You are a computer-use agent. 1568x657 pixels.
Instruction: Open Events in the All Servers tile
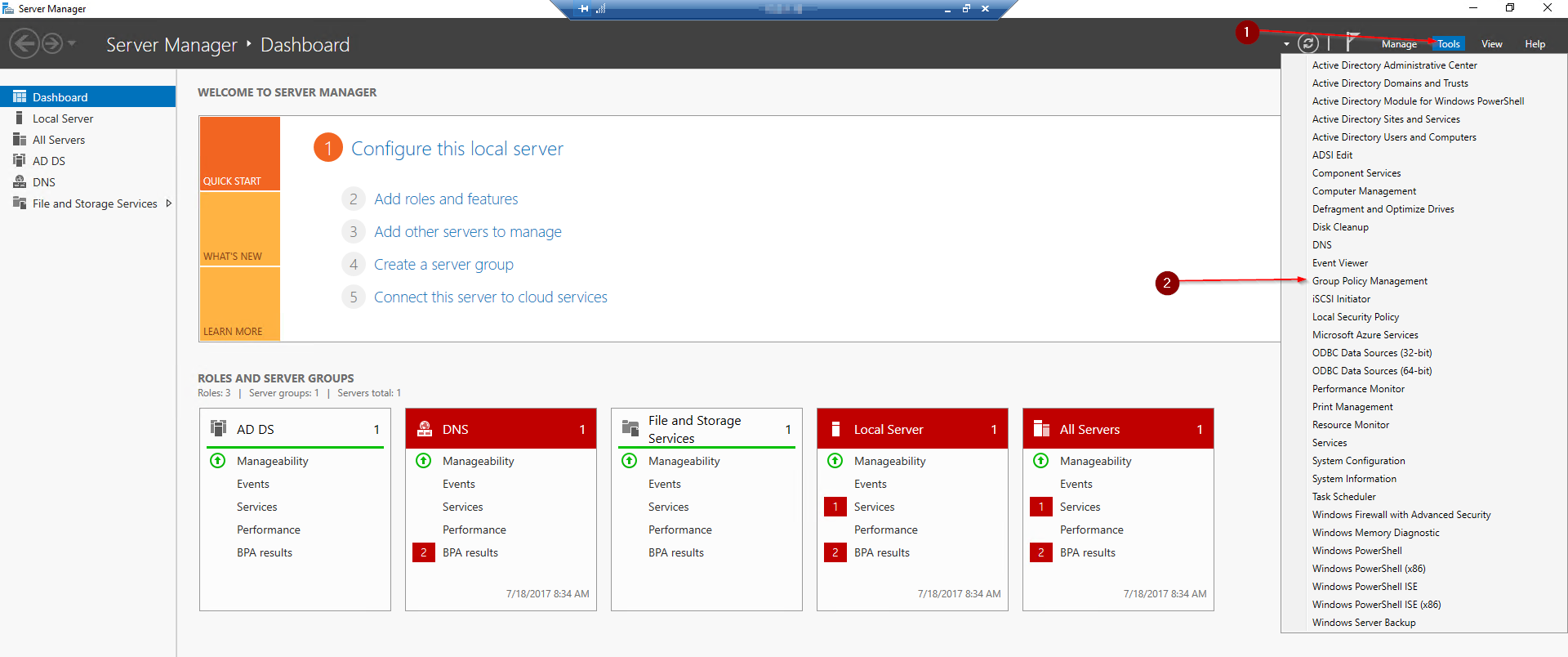point(1076,484)
